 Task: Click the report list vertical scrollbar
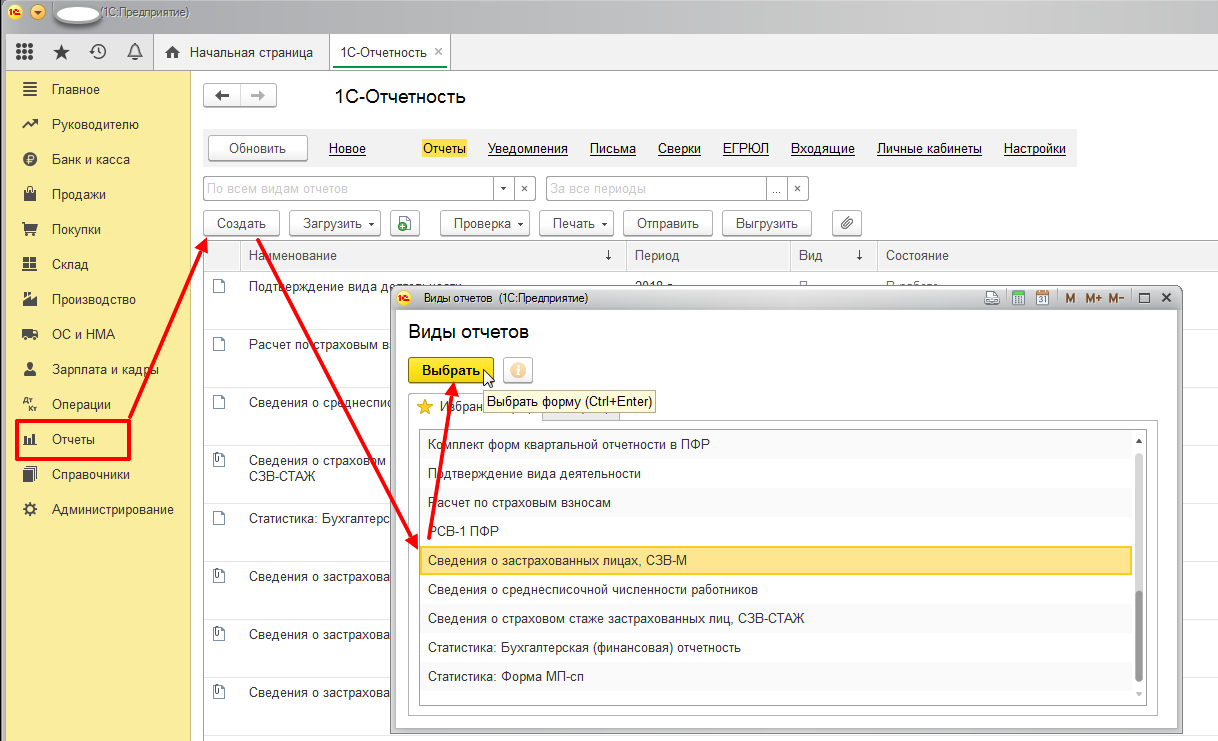point(1139,630)
